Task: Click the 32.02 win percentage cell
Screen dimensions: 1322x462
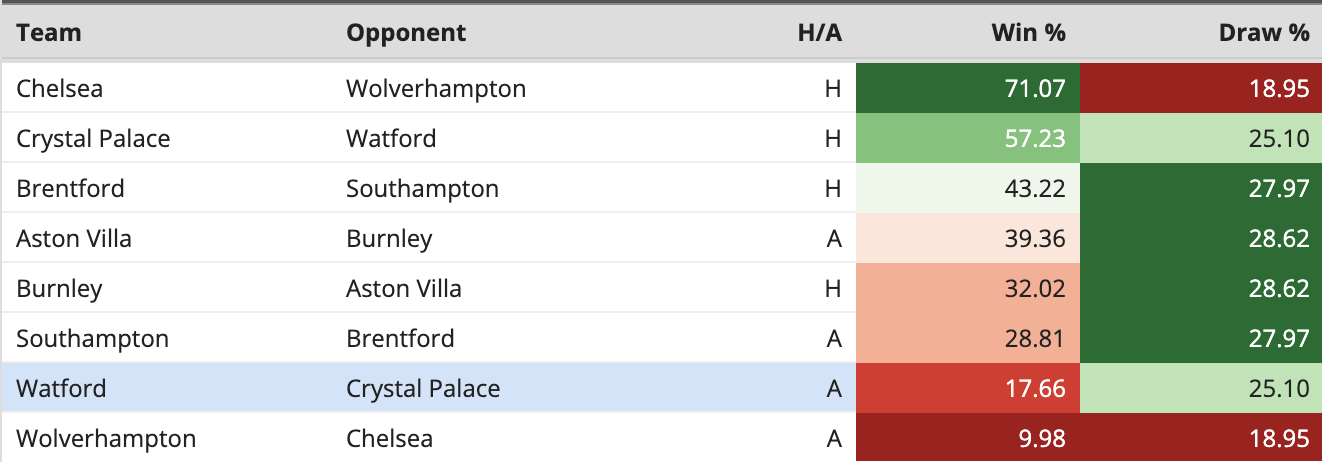Action: point(968,288)
